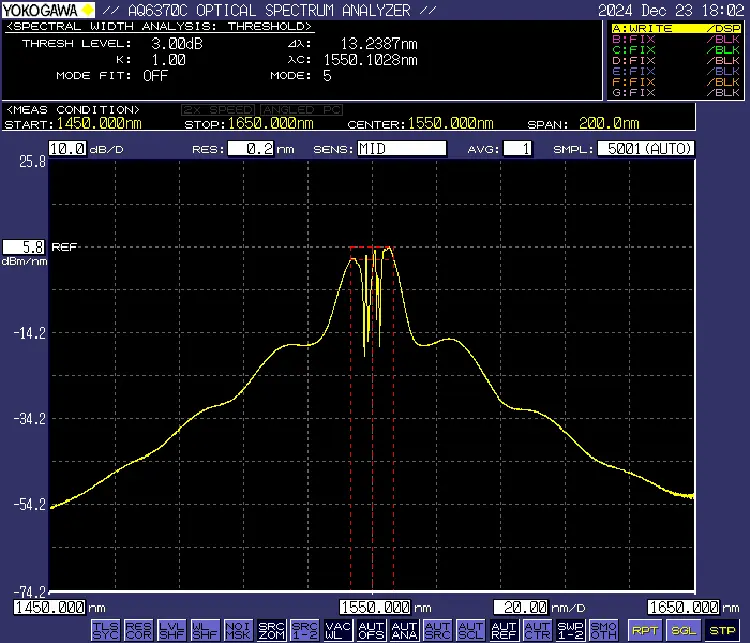Edit the 1650.000 nm axis stop field
The height and width of the screenshot is (643, 750).
(683, 607)
